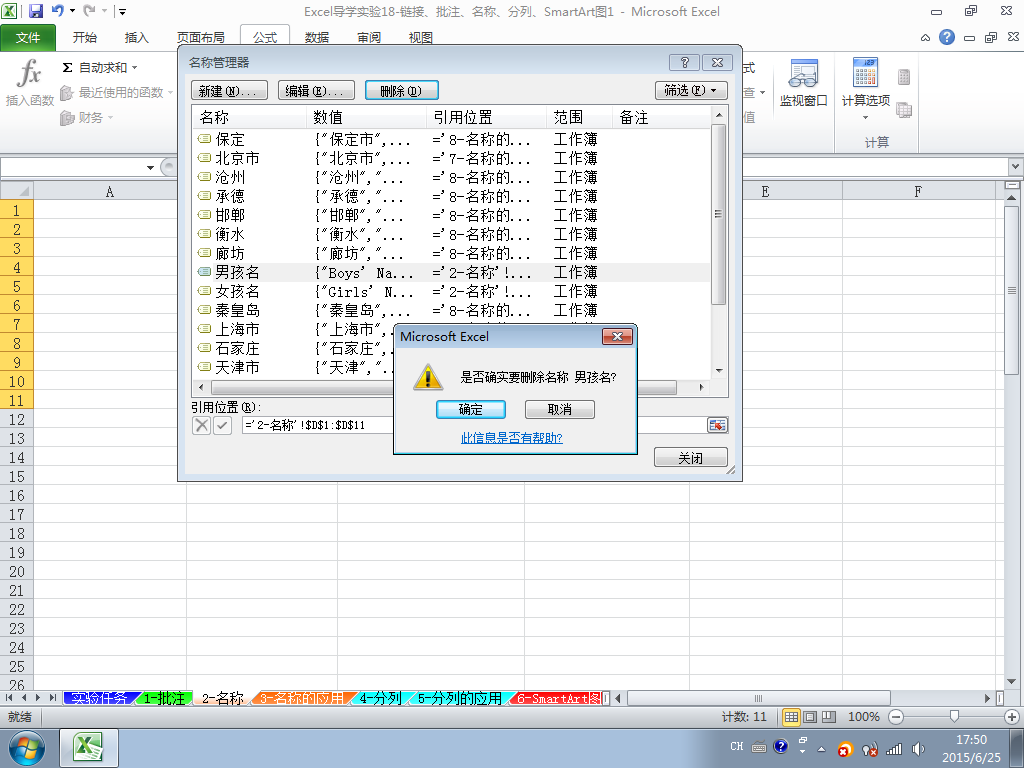Confirm deletion with 确定 button
Viewport: 1024px width, 768px height.
tap(471, 409)
